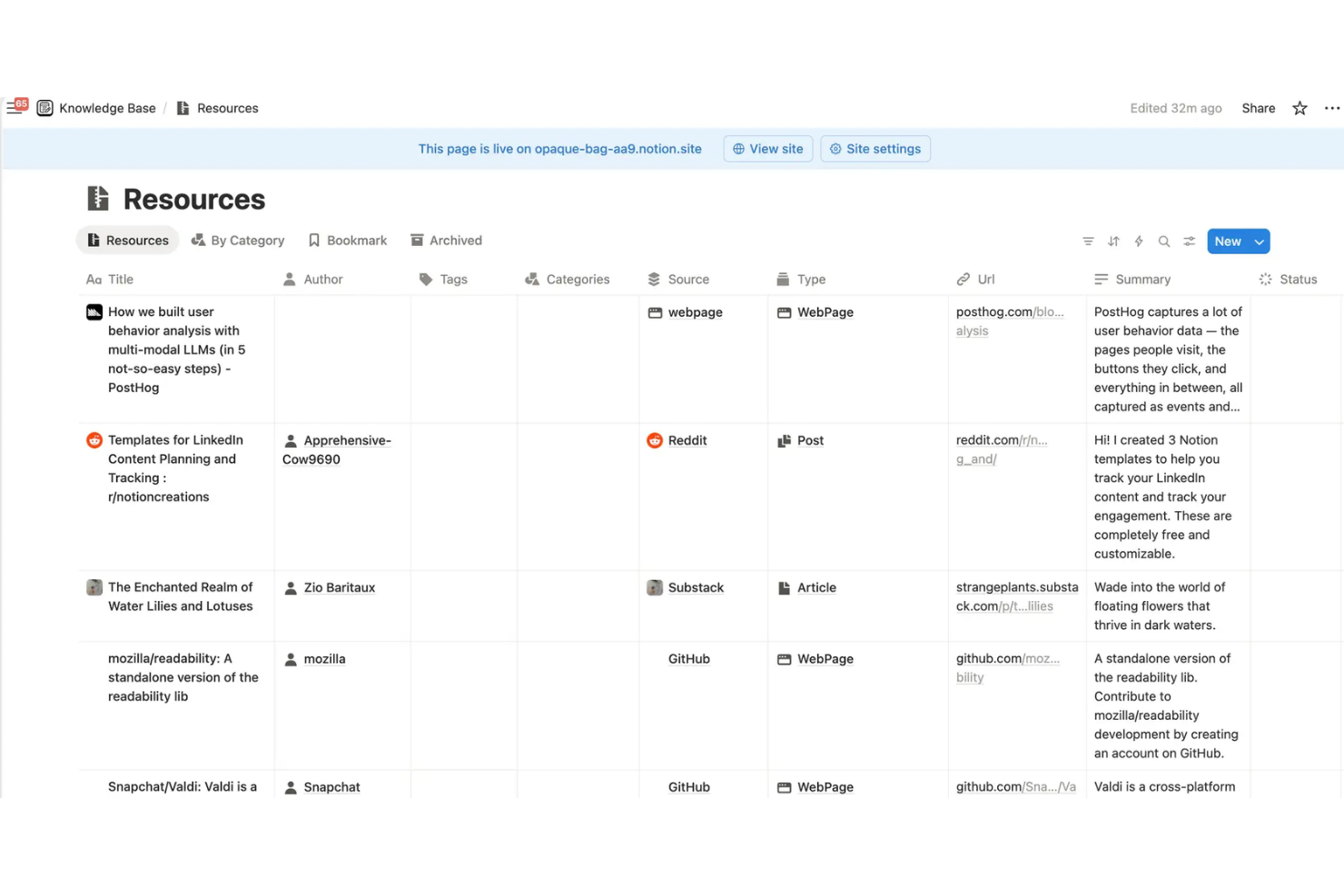Add page to favorites with star icon

[1300, 108]
